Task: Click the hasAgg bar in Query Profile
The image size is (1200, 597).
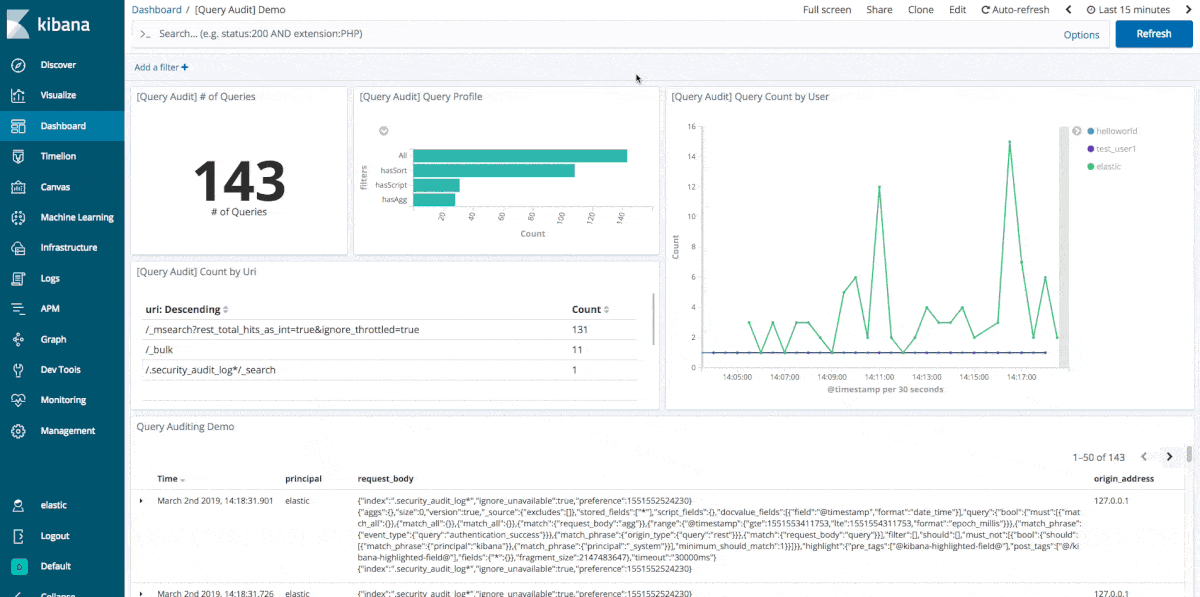Action: pos(434,200)
